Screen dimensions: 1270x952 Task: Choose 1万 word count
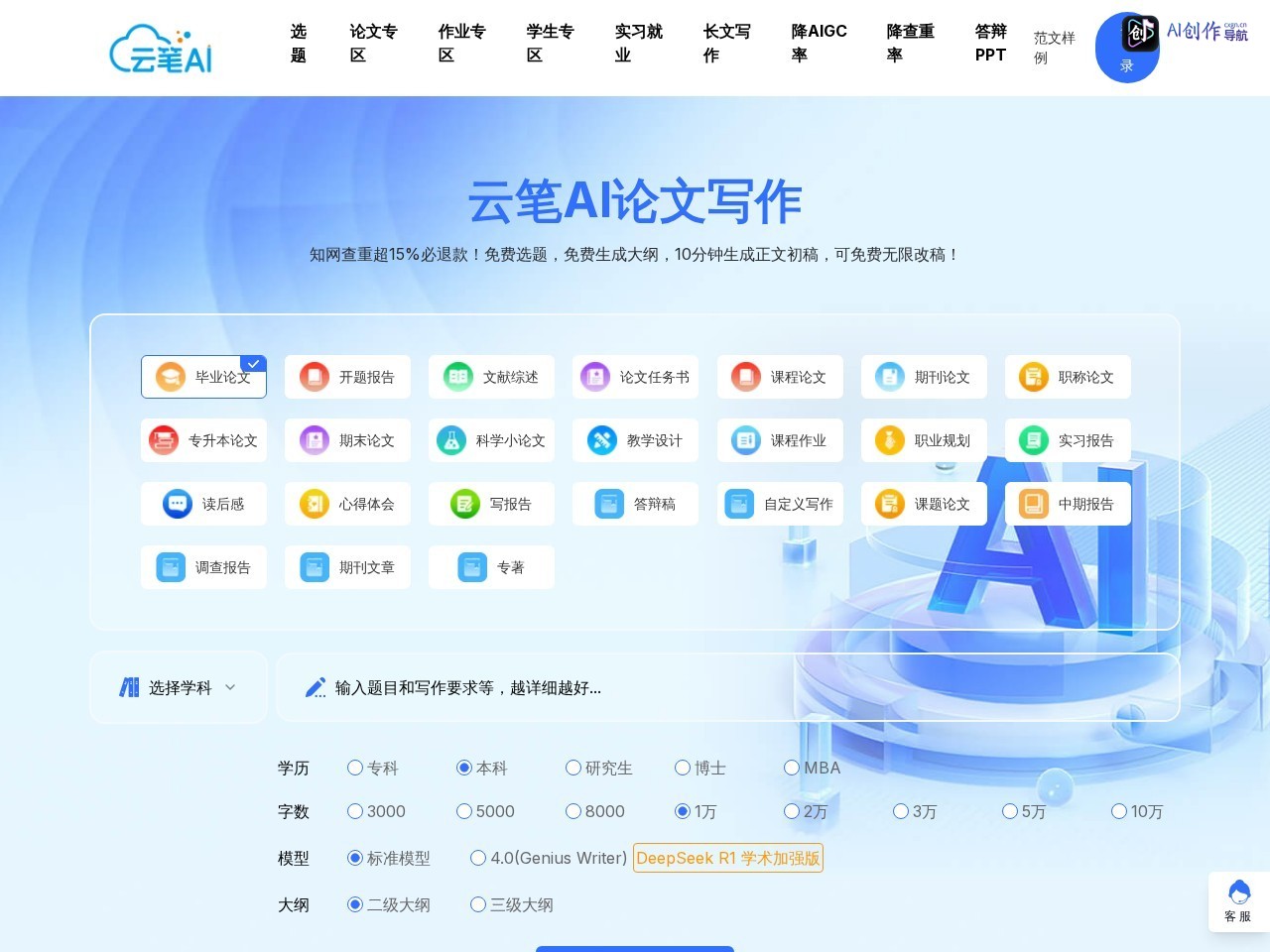pyautogui.click(x=683, y=811)
